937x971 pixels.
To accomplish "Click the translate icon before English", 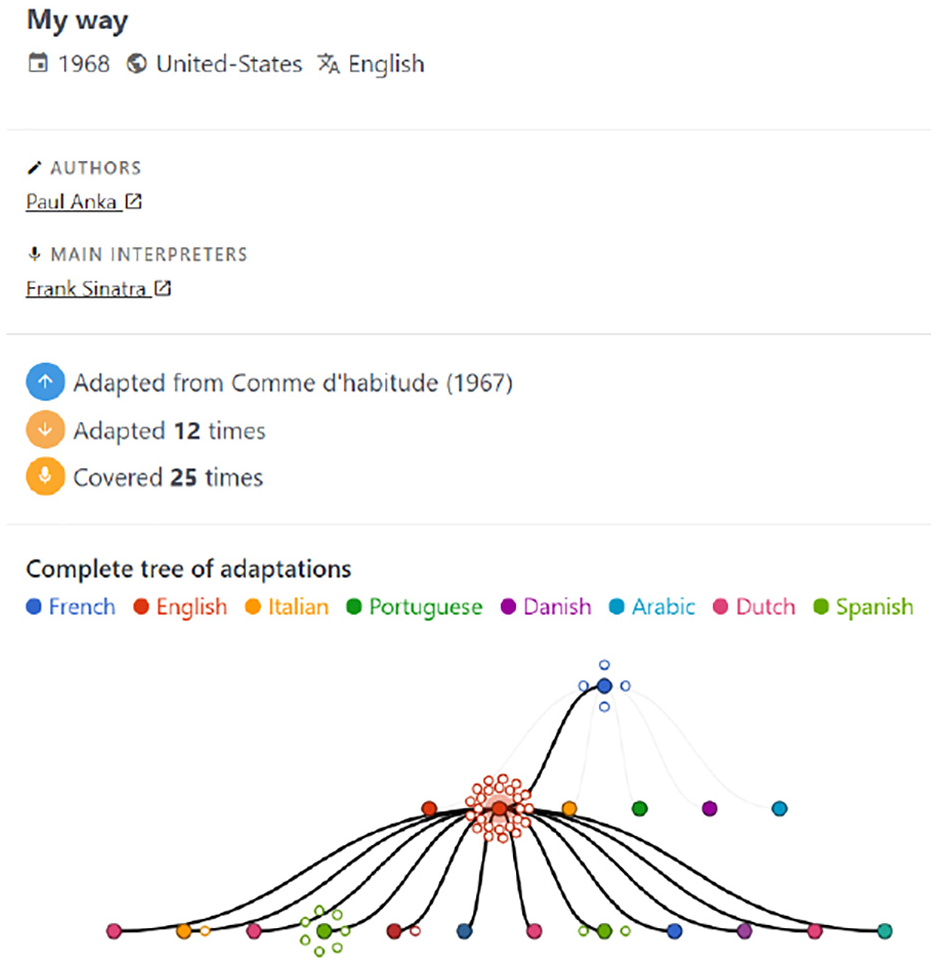I will click(328, 63).
